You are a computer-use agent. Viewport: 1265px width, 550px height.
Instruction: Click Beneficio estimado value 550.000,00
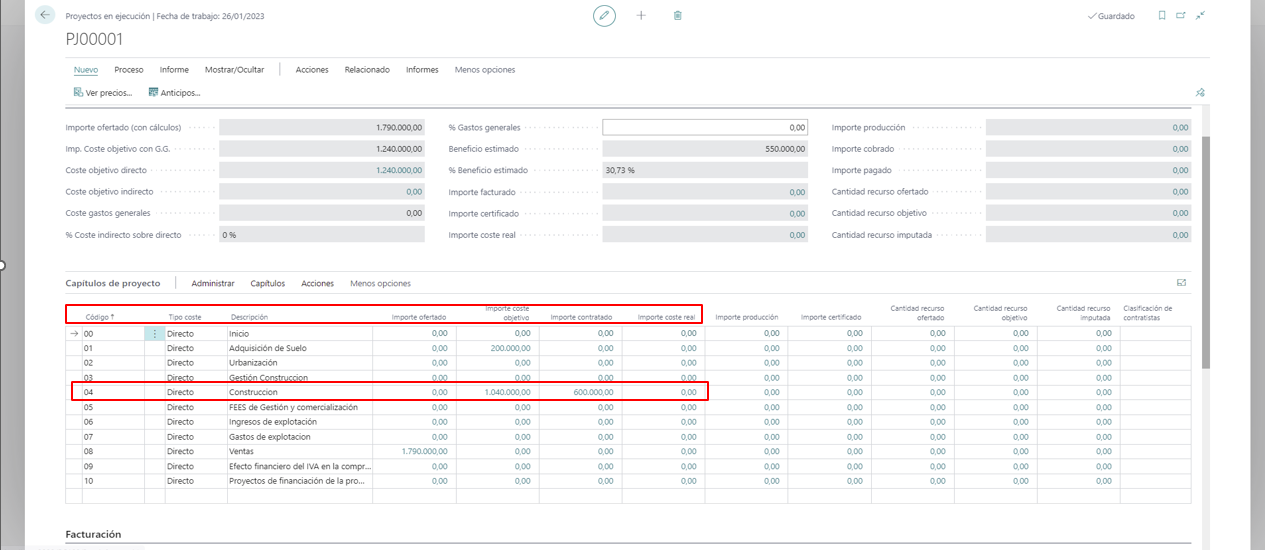[706, 149]
